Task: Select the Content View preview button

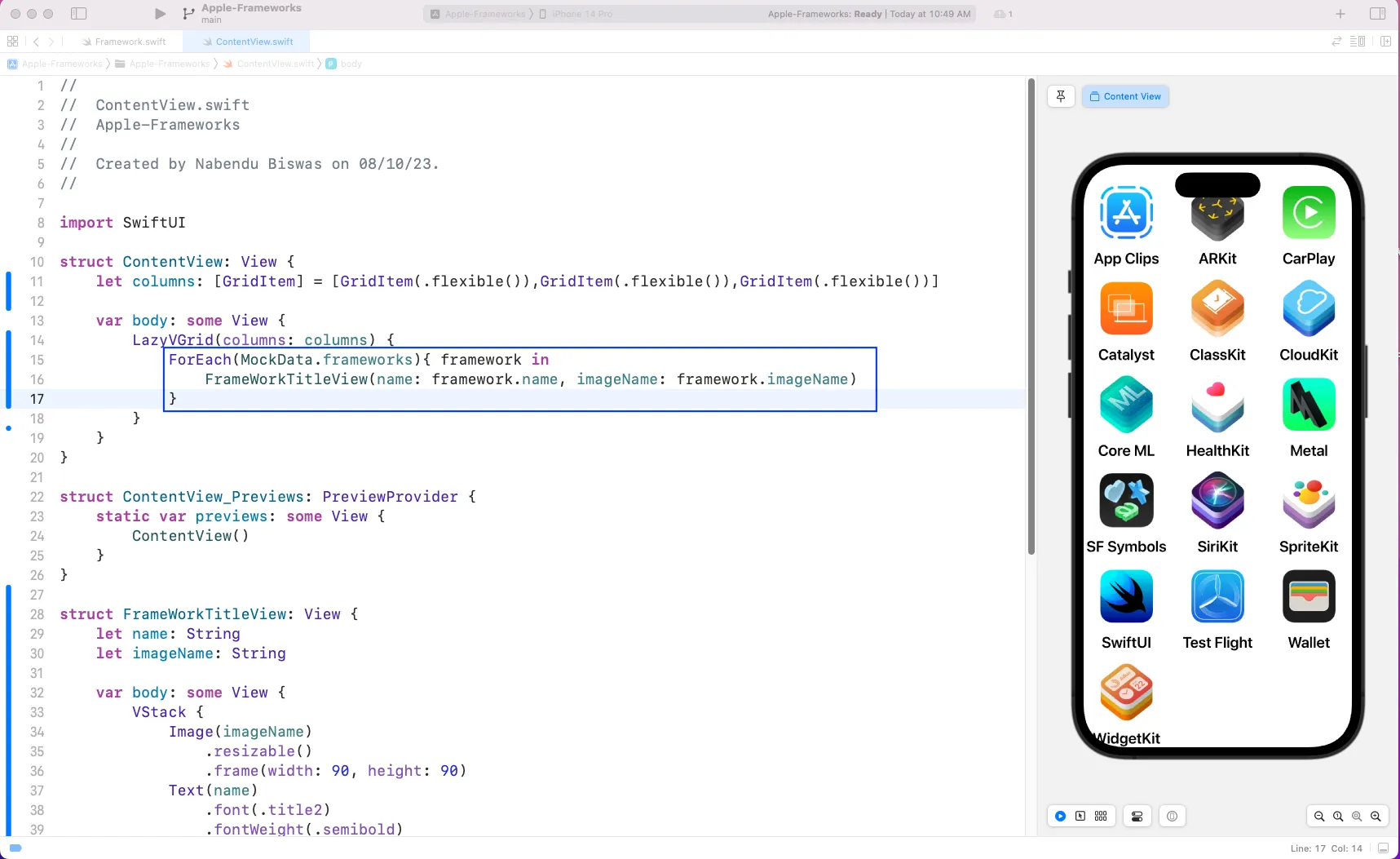Action: coord(1125,96)
